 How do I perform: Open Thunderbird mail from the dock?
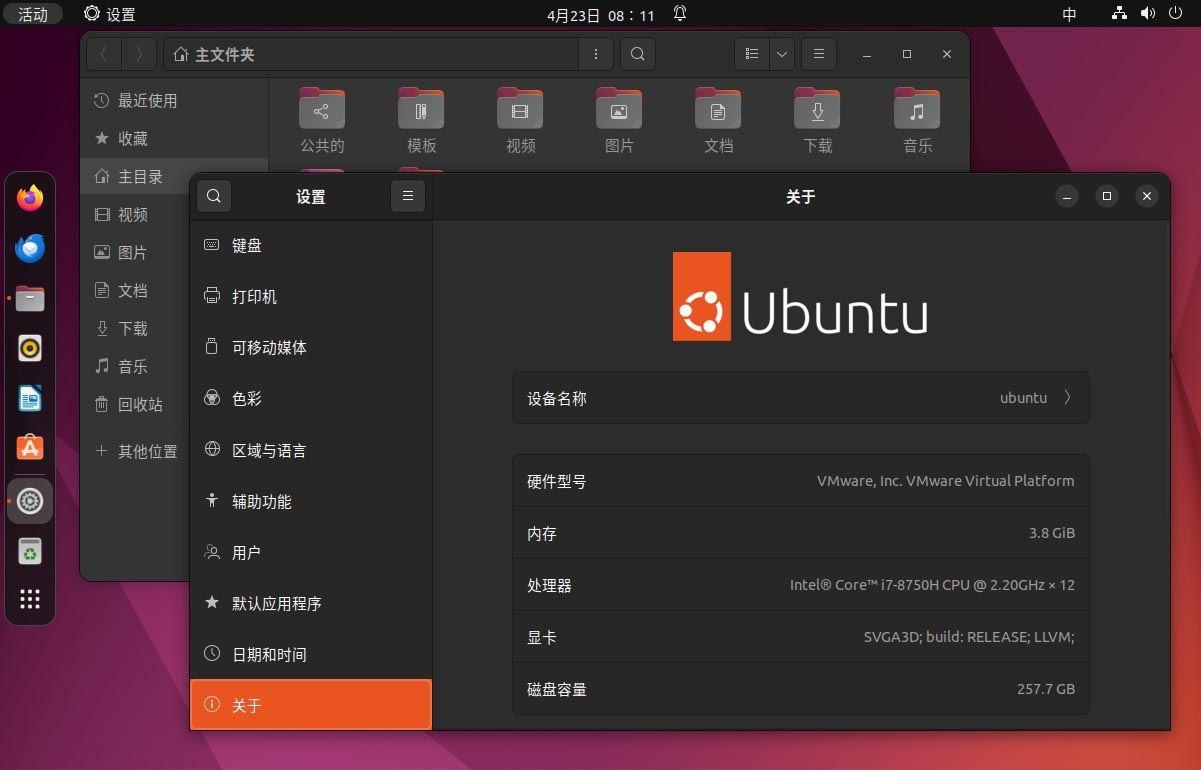click(x=30, y=248)
